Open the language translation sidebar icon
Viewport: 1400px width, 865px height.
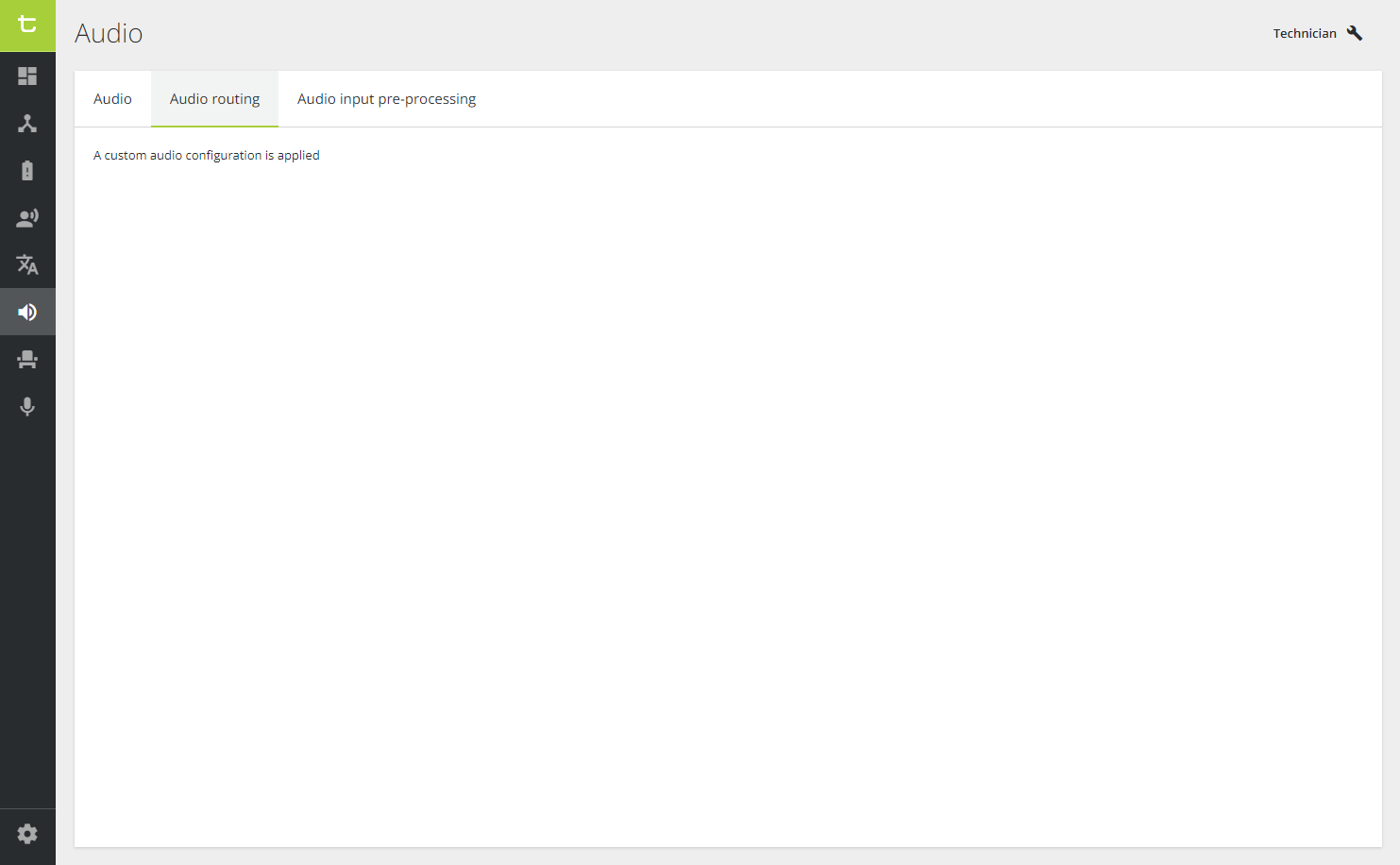click(x=27, y=264)
